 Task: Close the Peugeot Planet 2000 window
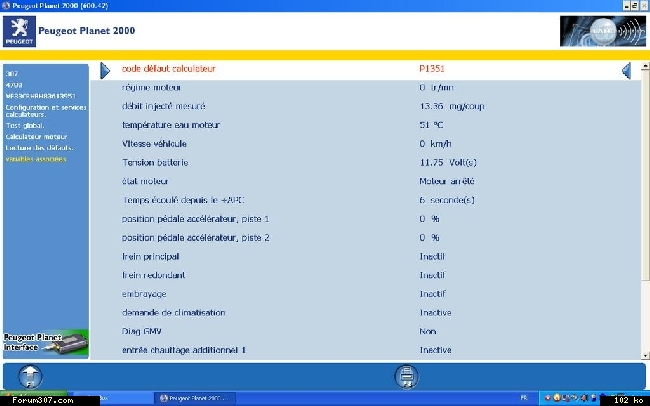click(645, 5)
